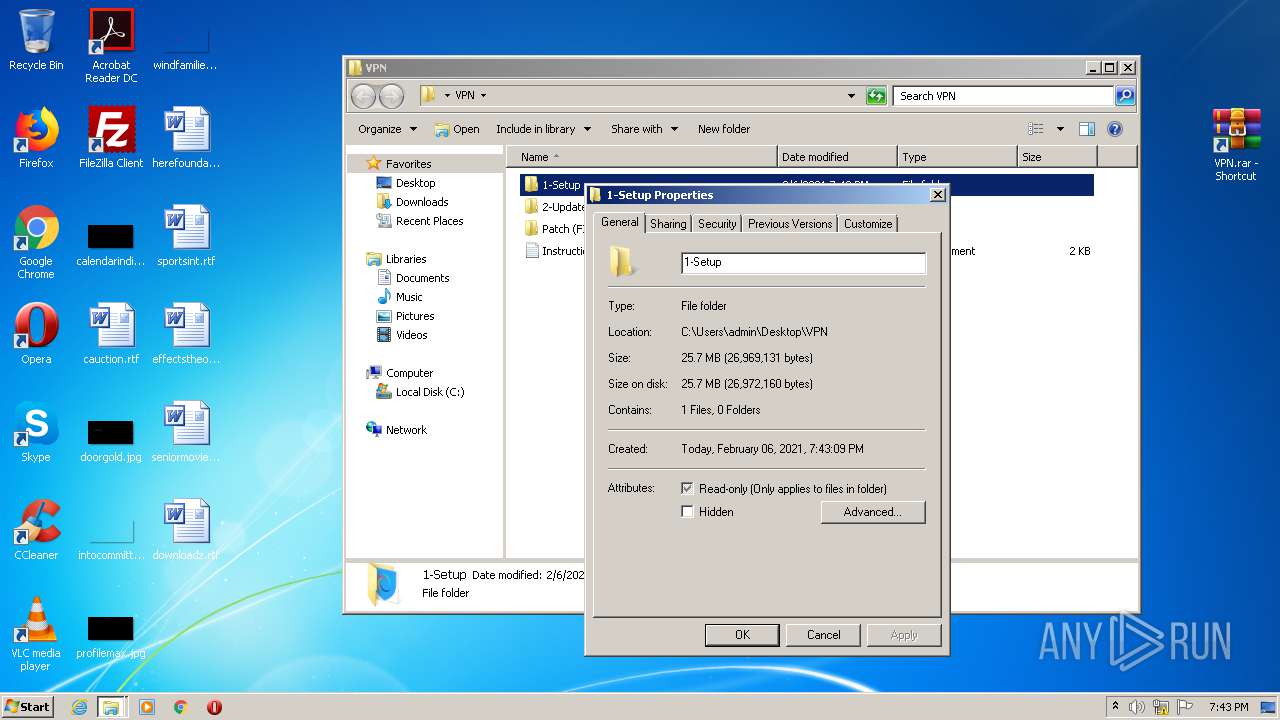Click the Open toolbar command
1280x720 pixels.
(x=457, y=129)
